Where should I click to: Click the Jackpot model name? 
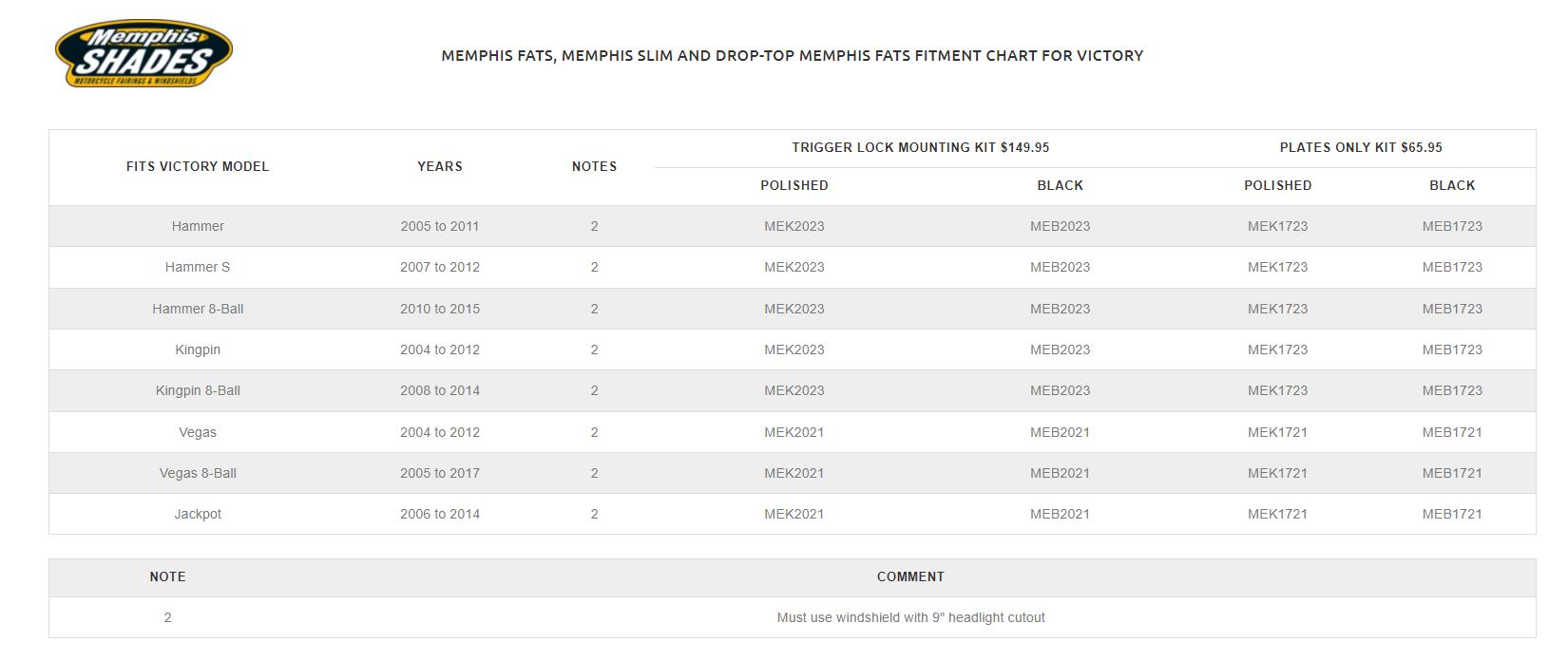click(198, 514)
